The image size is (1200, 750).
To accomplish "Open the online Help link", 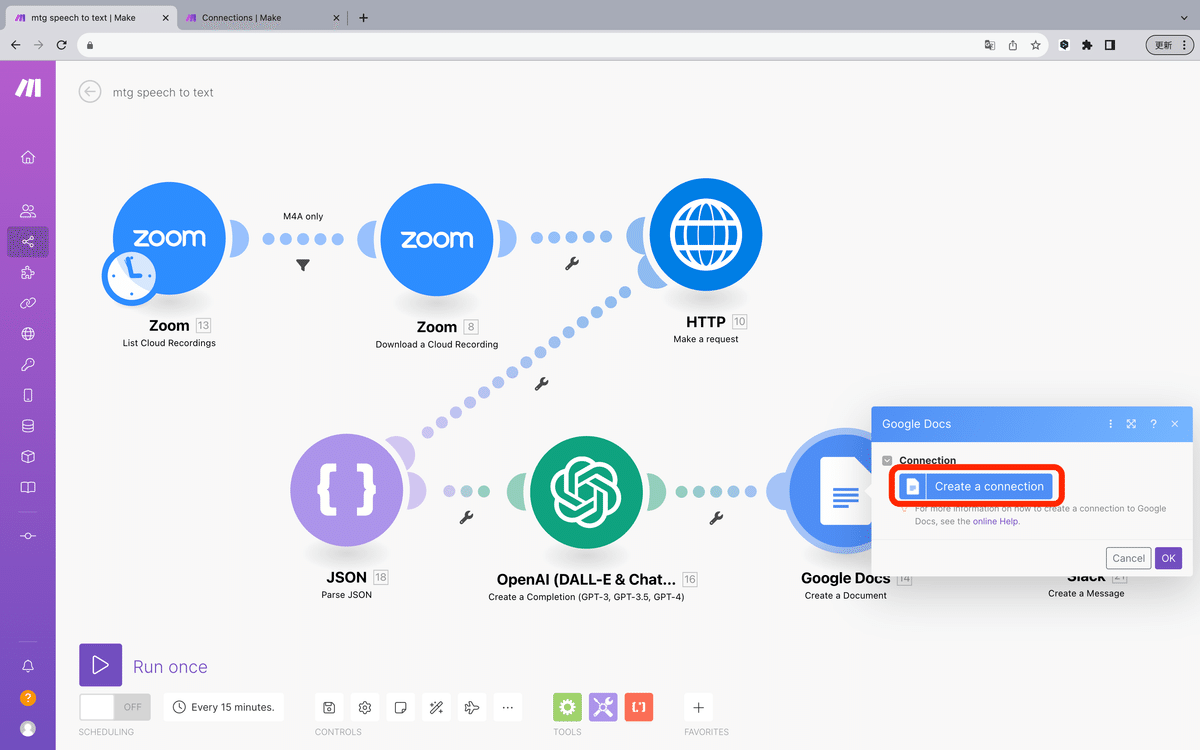I will tap(996, 521).
